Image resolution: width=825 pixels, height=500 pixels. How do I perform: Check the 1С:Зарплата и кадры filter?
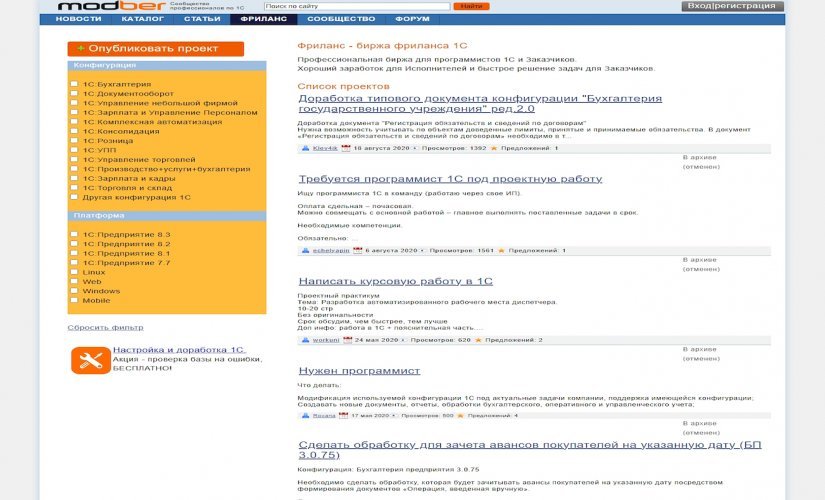tap(74, 178)
